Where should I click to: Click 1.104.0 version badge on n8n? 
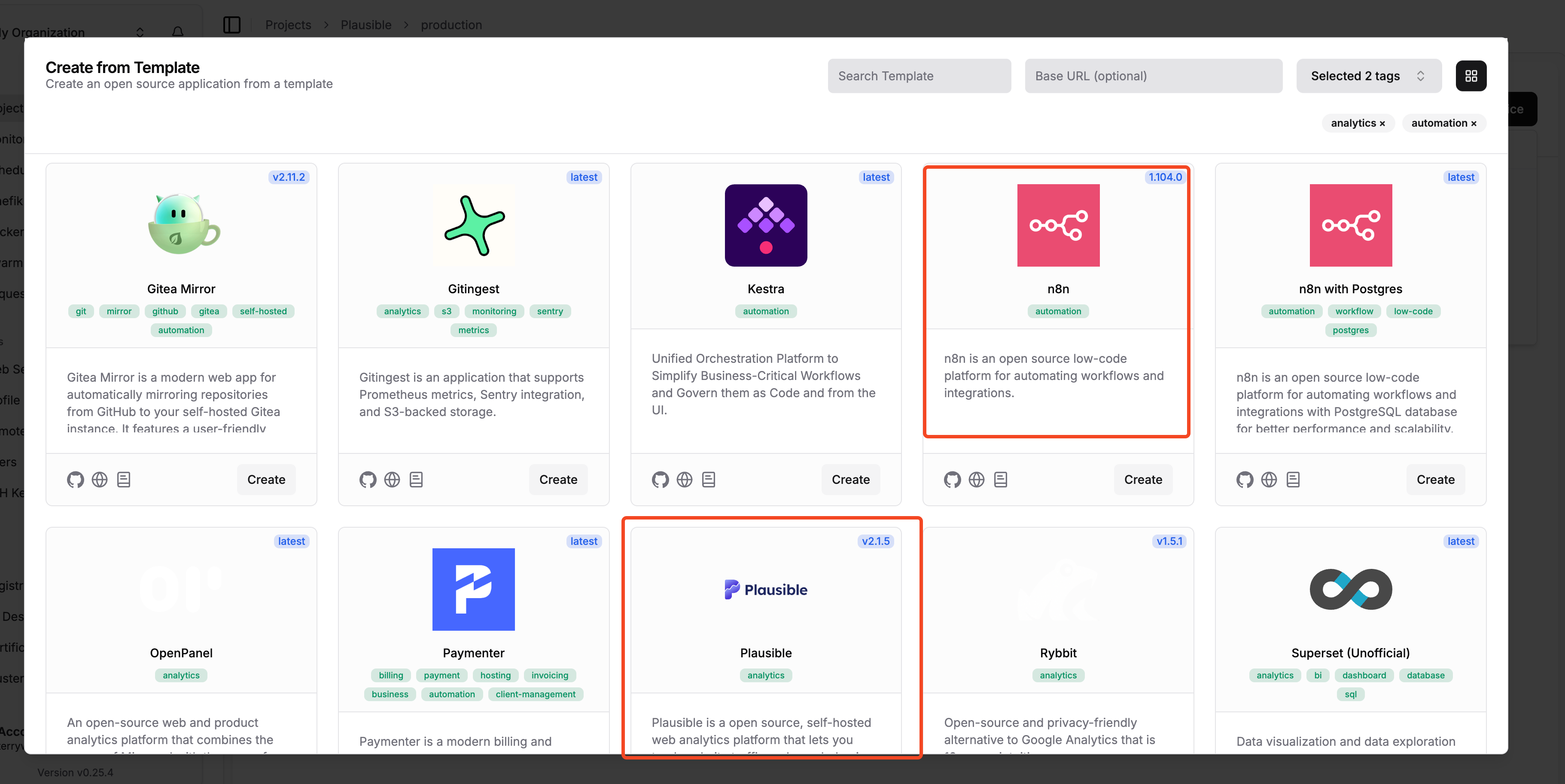1165,177
